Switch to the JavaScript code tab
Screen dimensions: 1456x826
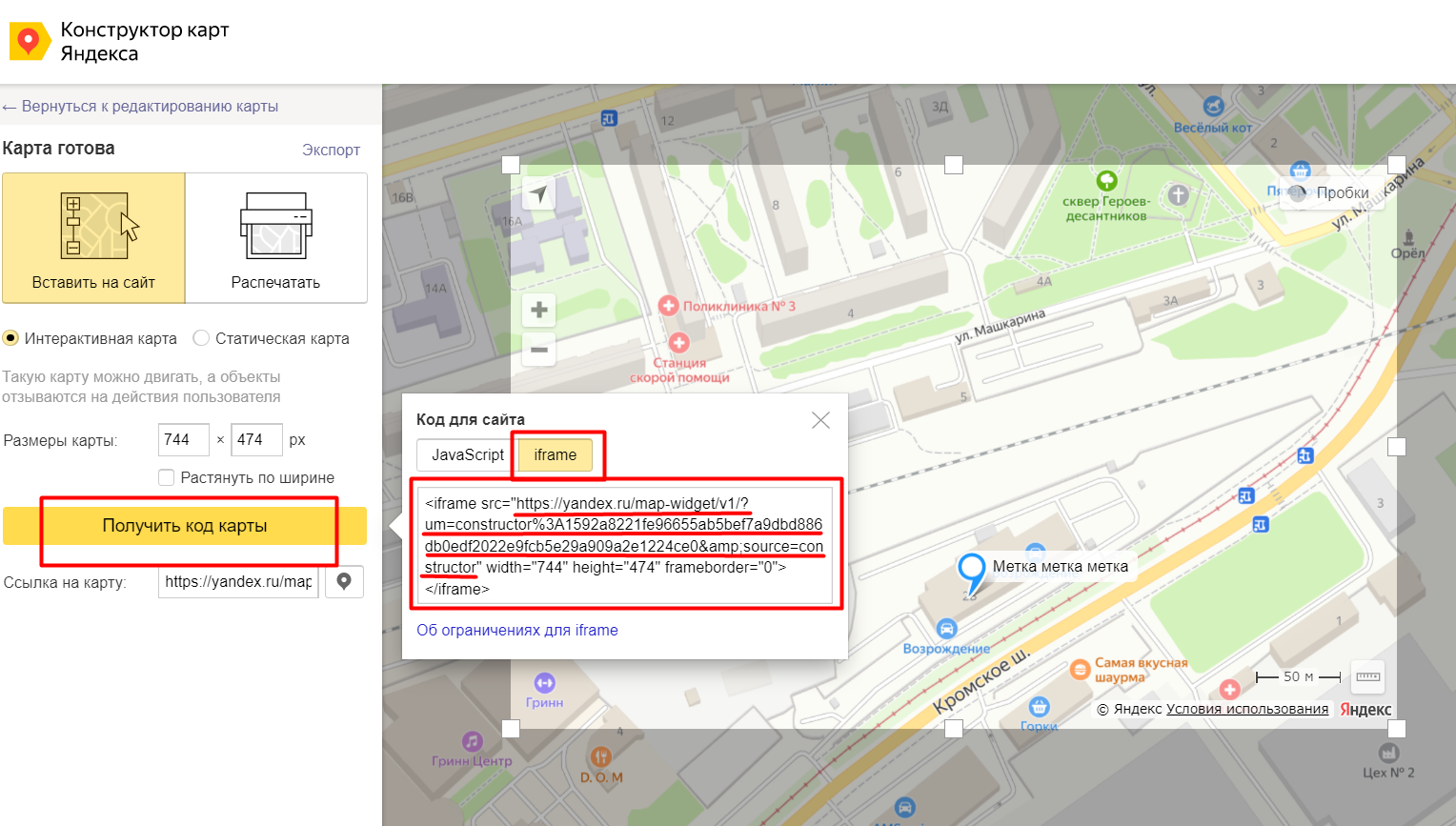coord(467,455)
